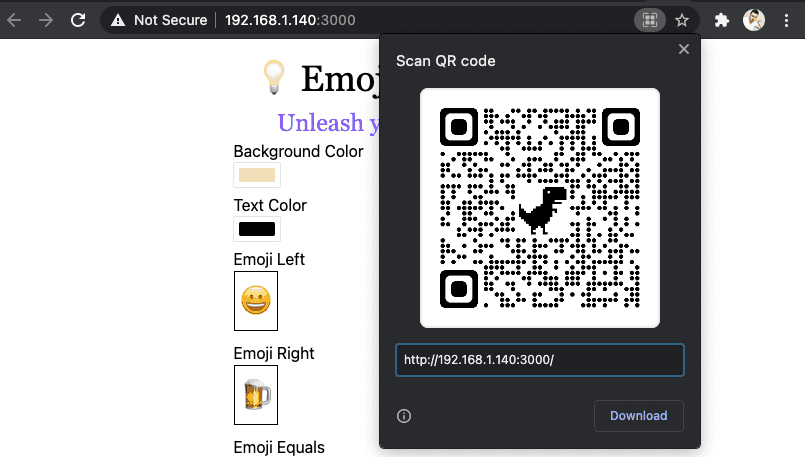The width and height of the screenshot is (805, 457).
Task: Download the QR code image
Action: (639, 416)
